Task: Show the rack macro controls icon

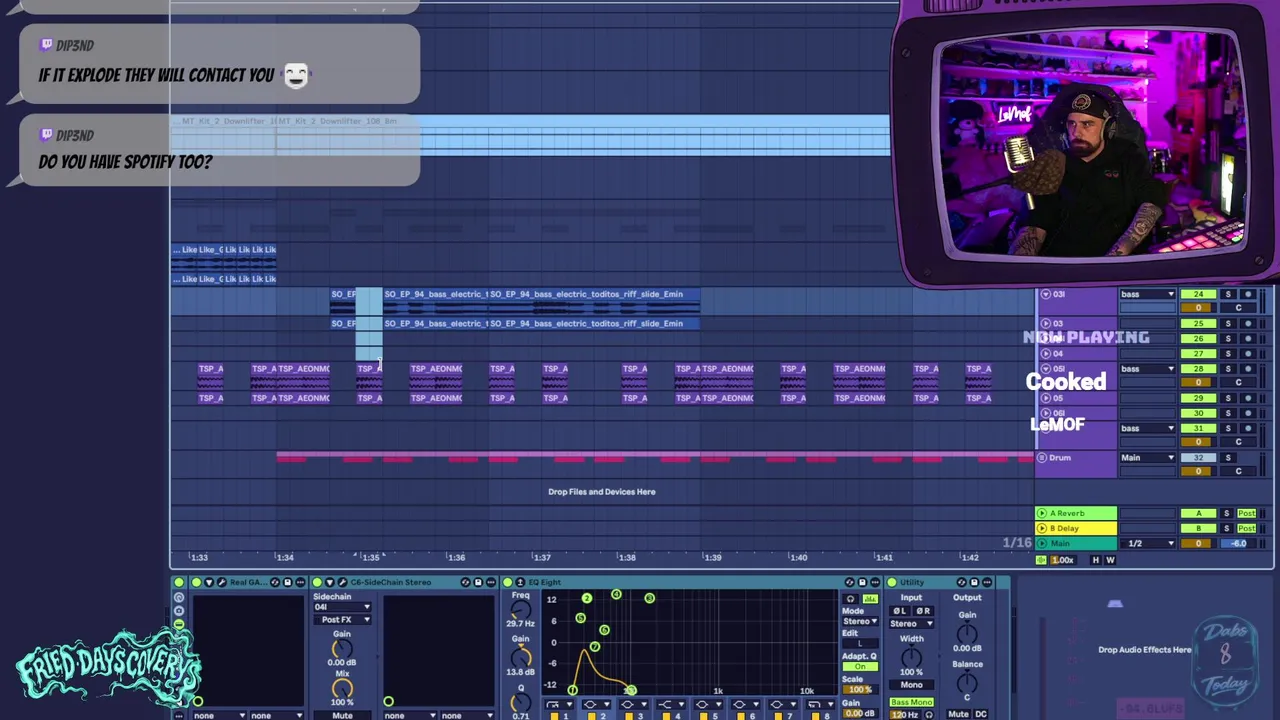Action: [179, 598]
